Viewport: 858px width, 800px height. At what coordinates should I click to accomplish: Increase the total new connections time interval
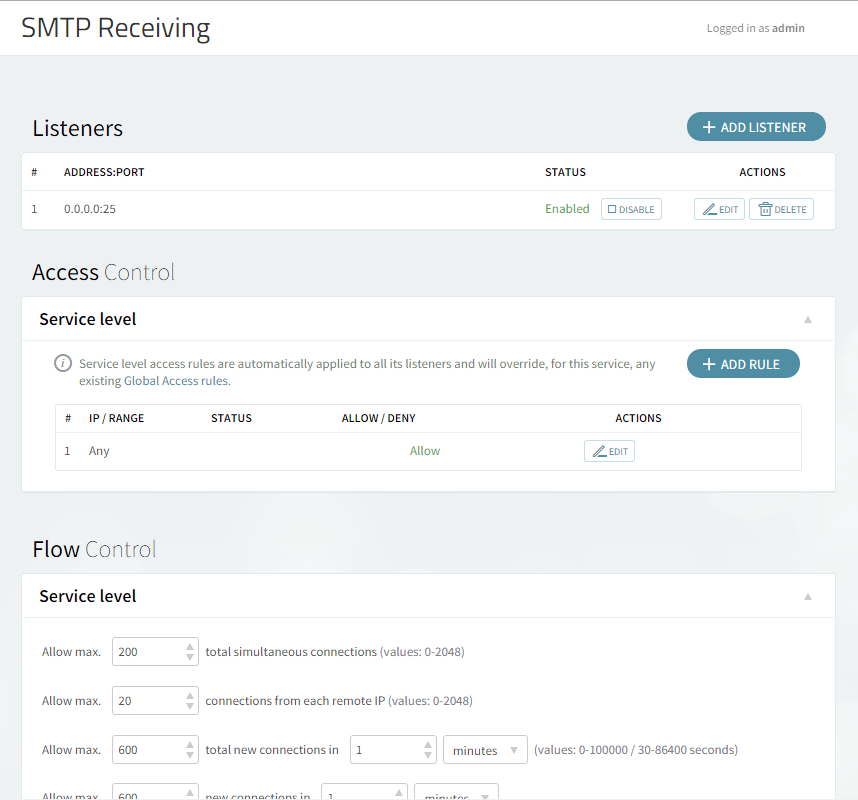pyautogui.click(x=428, y=745)
